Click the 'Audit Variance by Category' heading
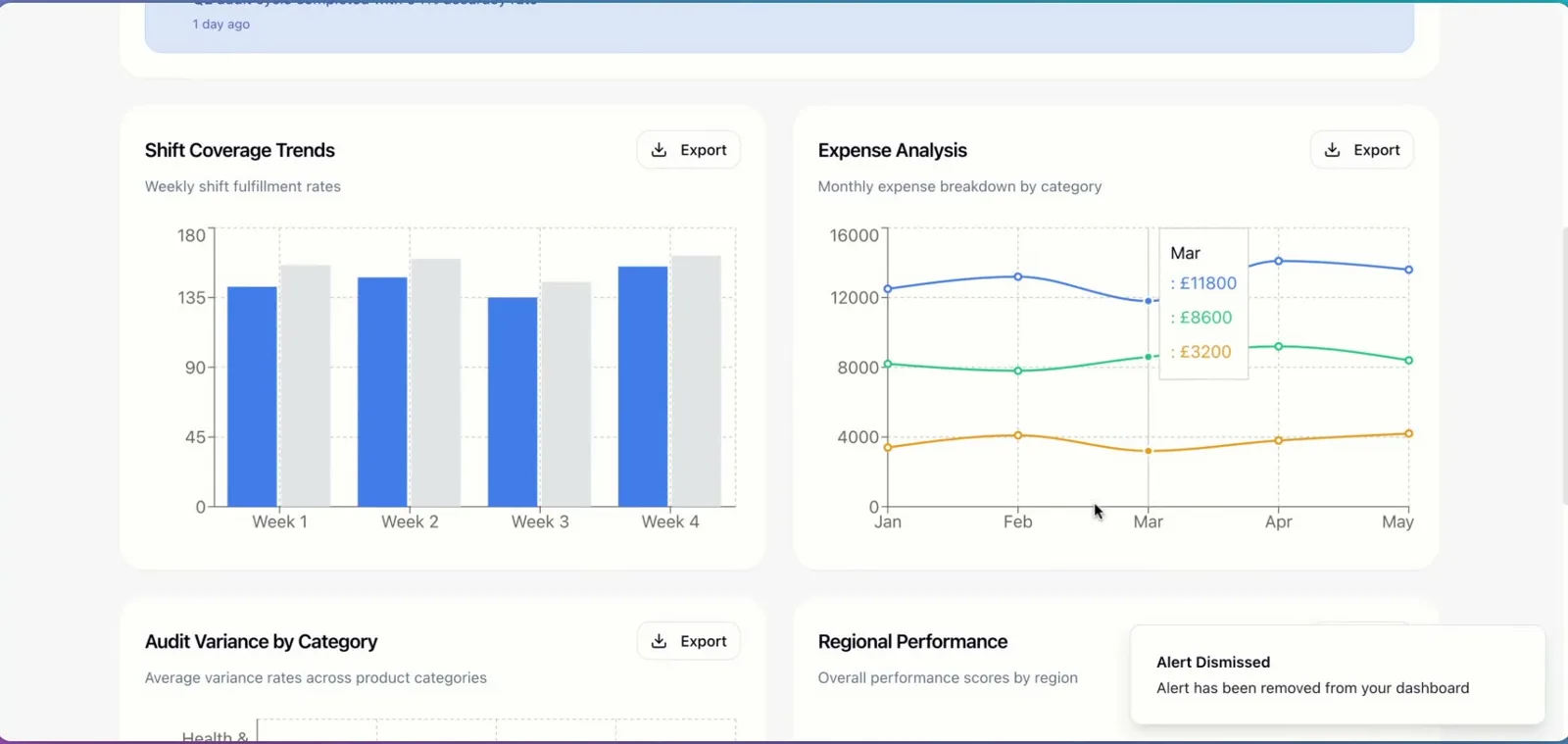1568x744 pixels. [261, 641]
